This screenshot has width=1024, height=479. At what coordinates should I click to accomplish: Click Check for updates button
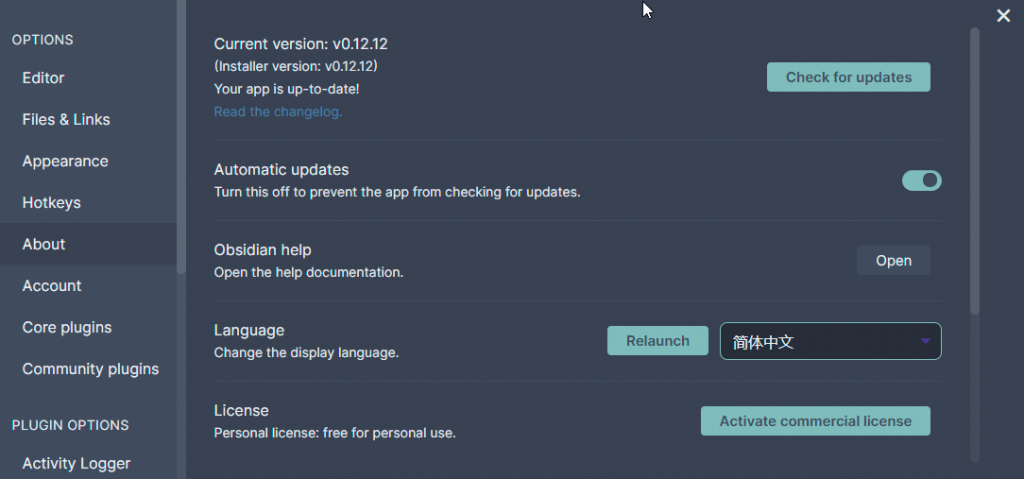(x=848, y=77)
